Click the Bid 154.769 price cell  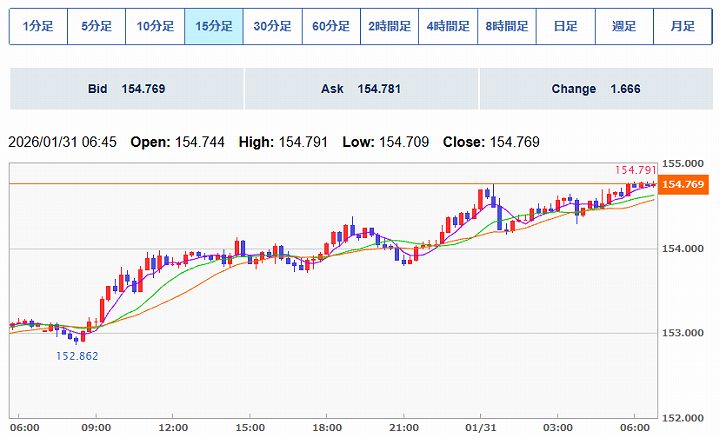(126, 89)
